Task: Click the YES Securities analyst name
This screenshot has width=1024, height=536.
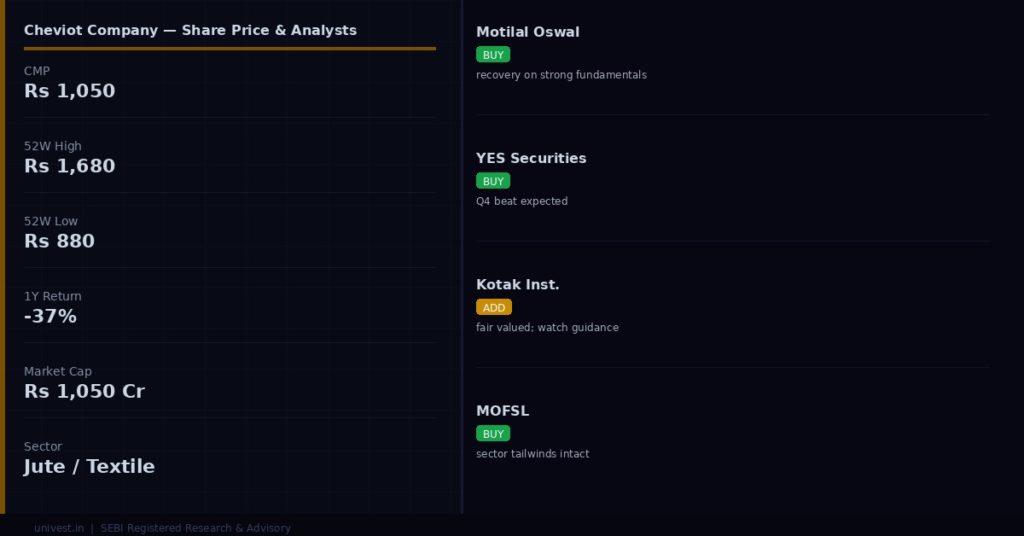Action: click(x=531, y=158)
